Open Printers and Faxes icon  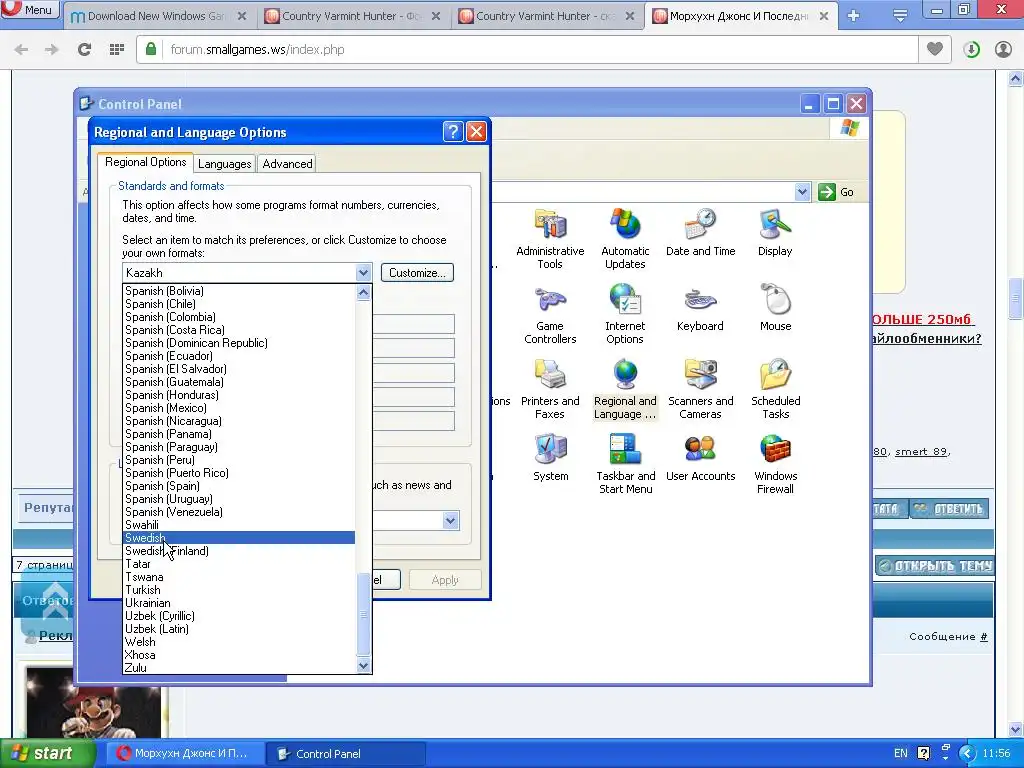pos(550,389)
